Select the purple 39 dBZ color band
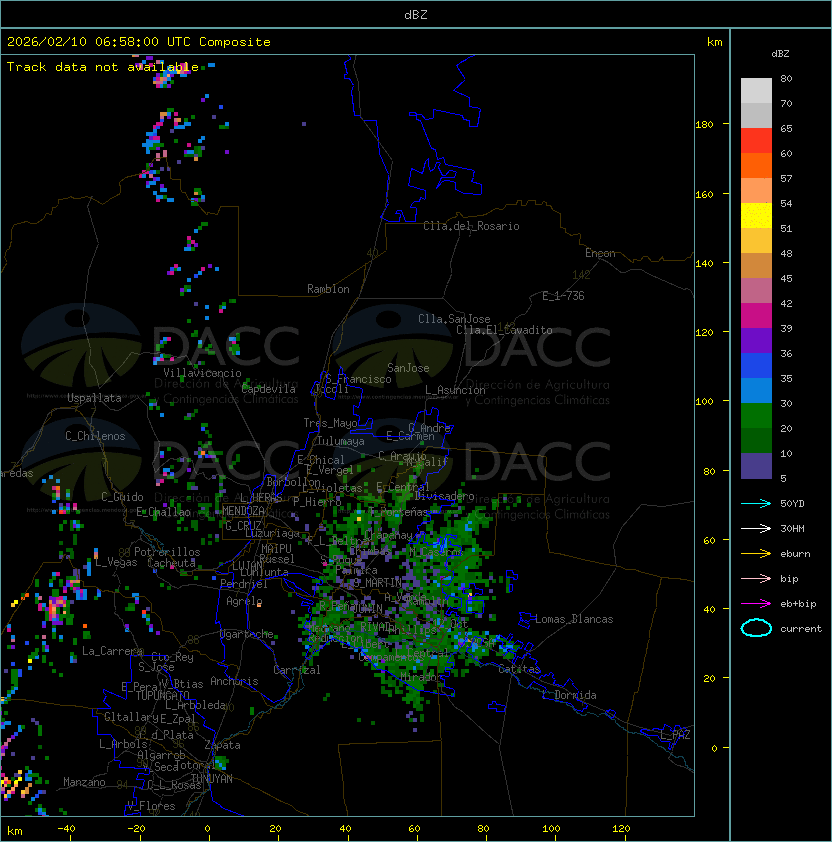This screenshot has width=832, height=842. tap(756, 340)
